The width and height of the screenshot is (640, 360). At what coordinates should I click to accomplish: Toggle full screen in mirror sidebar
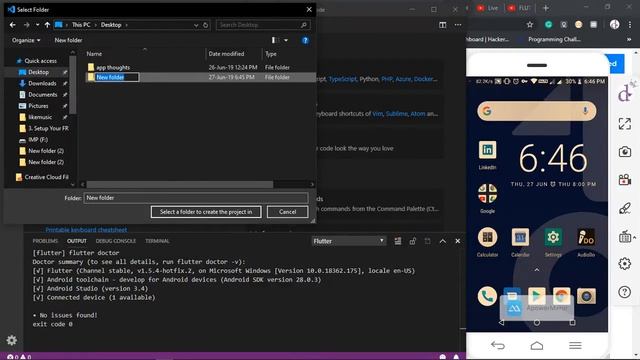coord(624,124)
